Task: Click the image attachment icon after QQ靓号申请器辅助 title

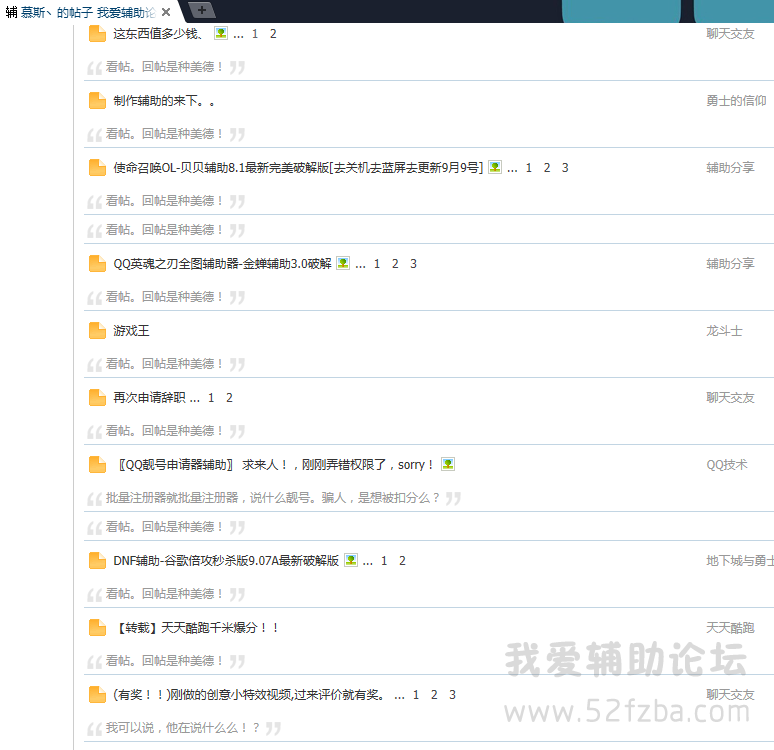Action: click(448, 464)
